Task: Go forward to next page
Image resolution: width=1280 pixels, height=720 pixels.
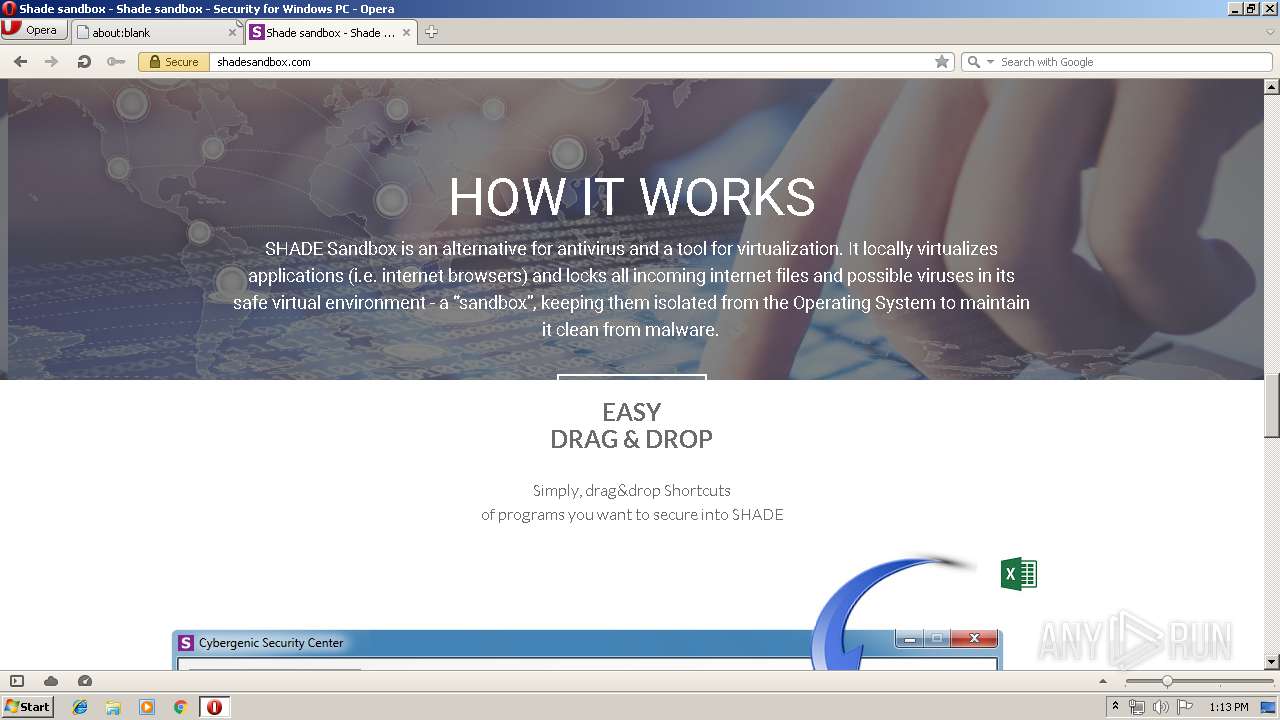Action: (52, 62)
